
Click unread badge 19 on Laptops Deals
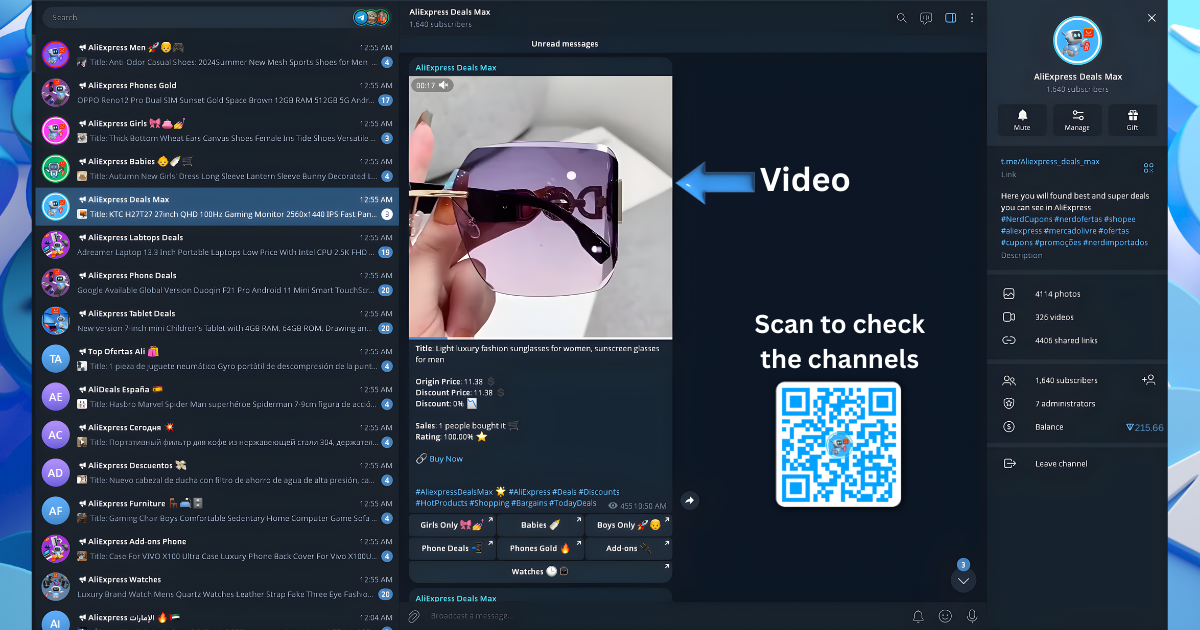tap(385, 252)
